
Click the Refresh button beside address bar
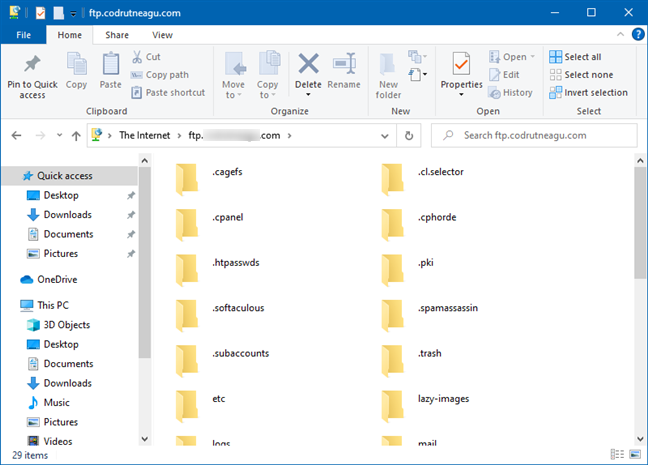tap(409, 136)
